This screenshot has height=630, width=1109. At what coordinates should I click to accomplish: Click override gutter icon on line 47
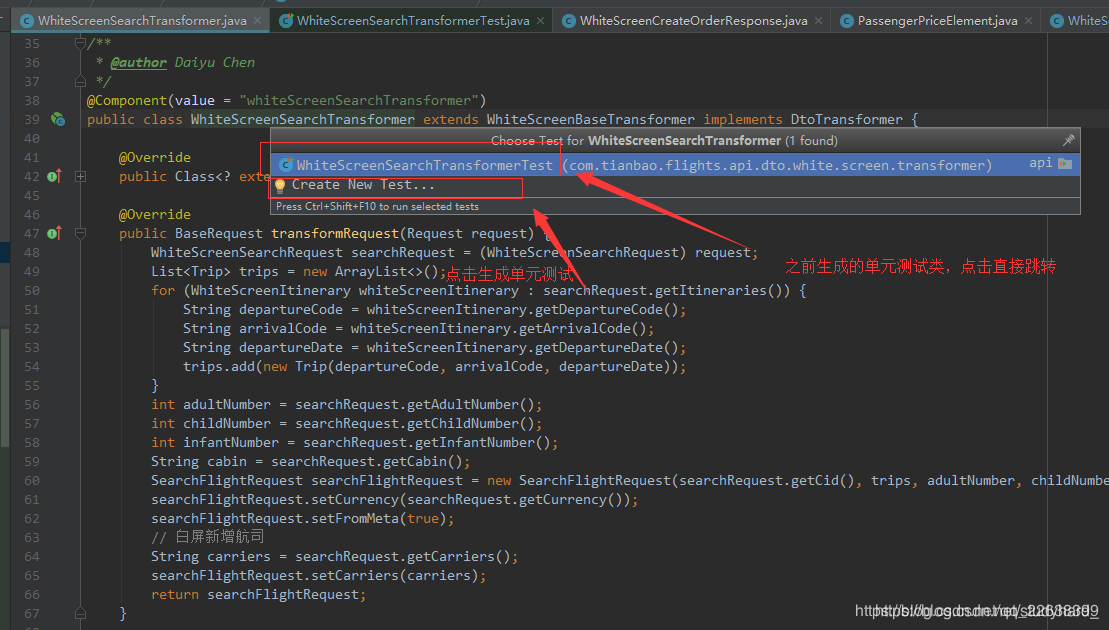tap(54, 233)
